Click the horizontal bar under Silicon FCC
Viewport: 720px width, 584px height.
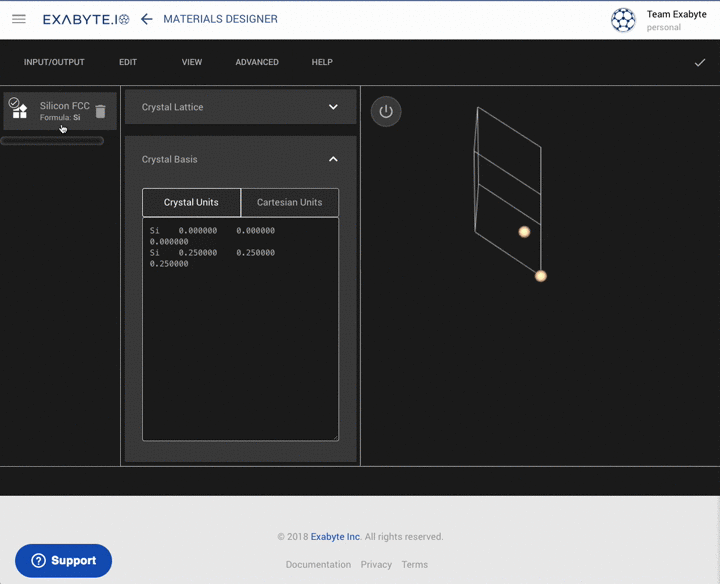53,141
